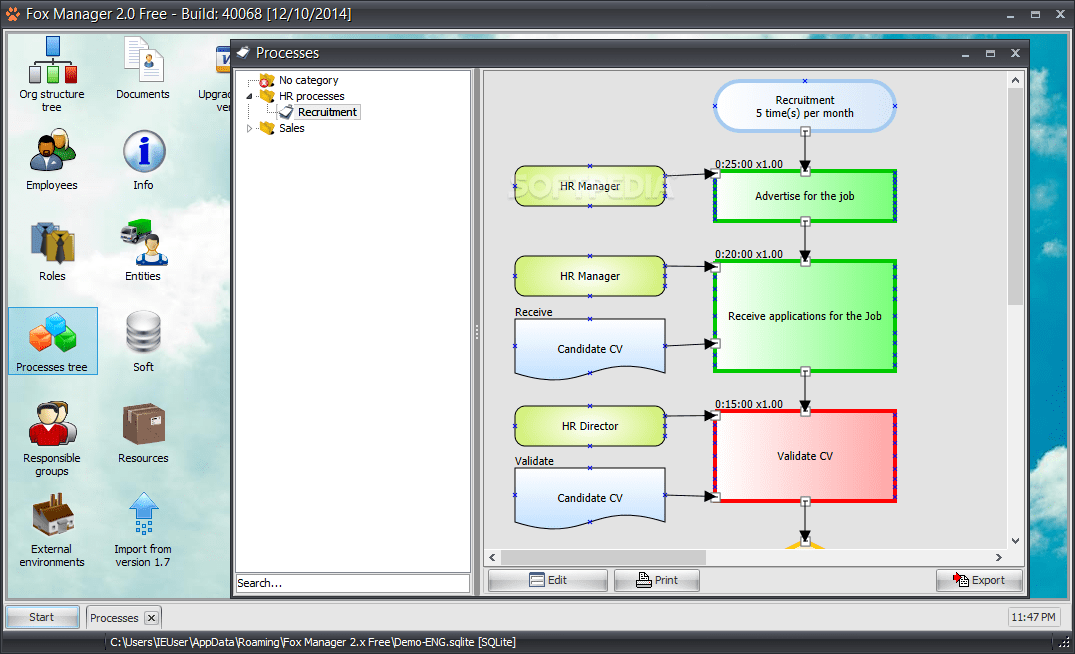Click the Print button
Screen dimensions: 1075x654
point(656,580)
